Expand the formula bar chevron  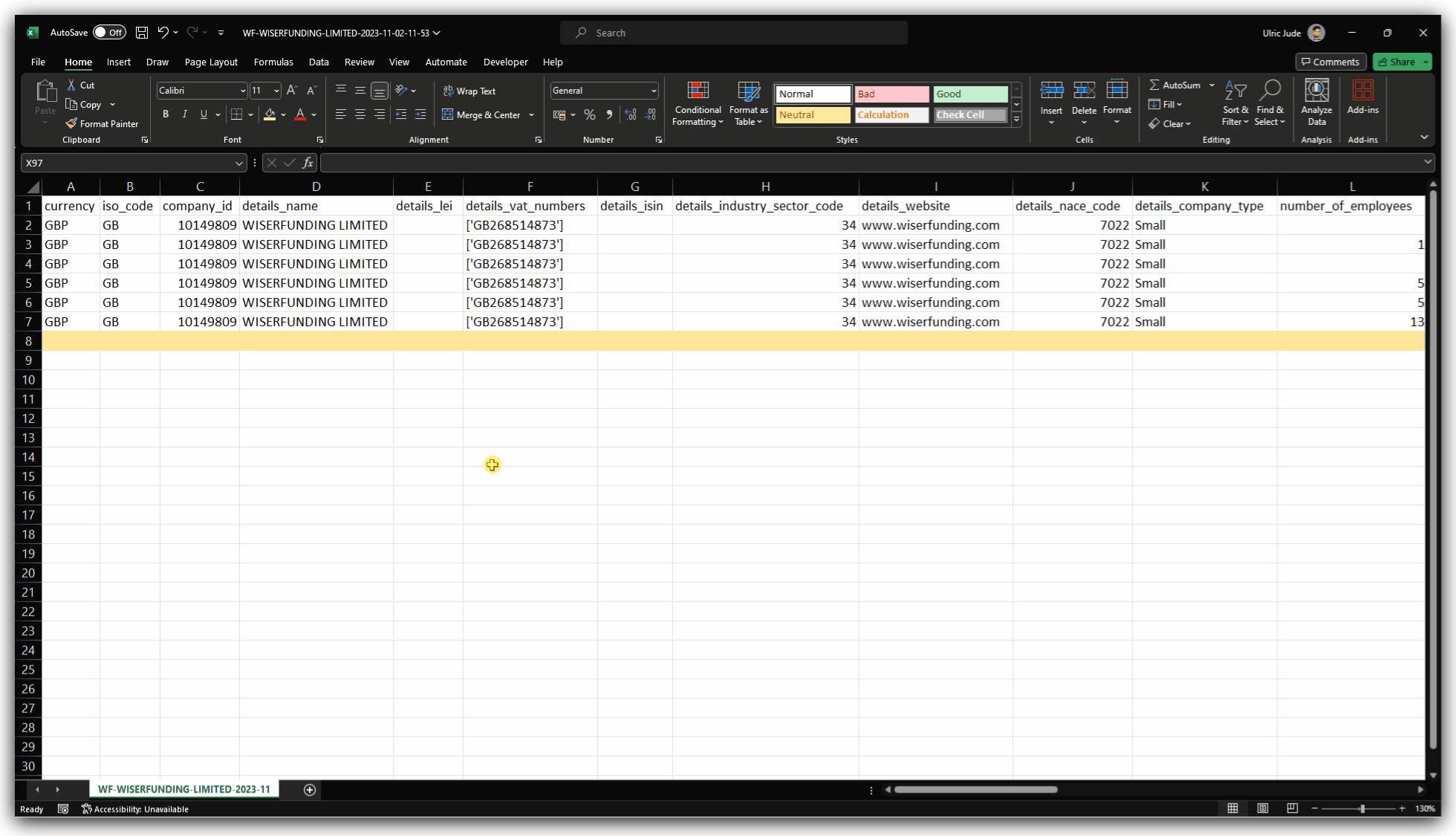coord(1428,162)
